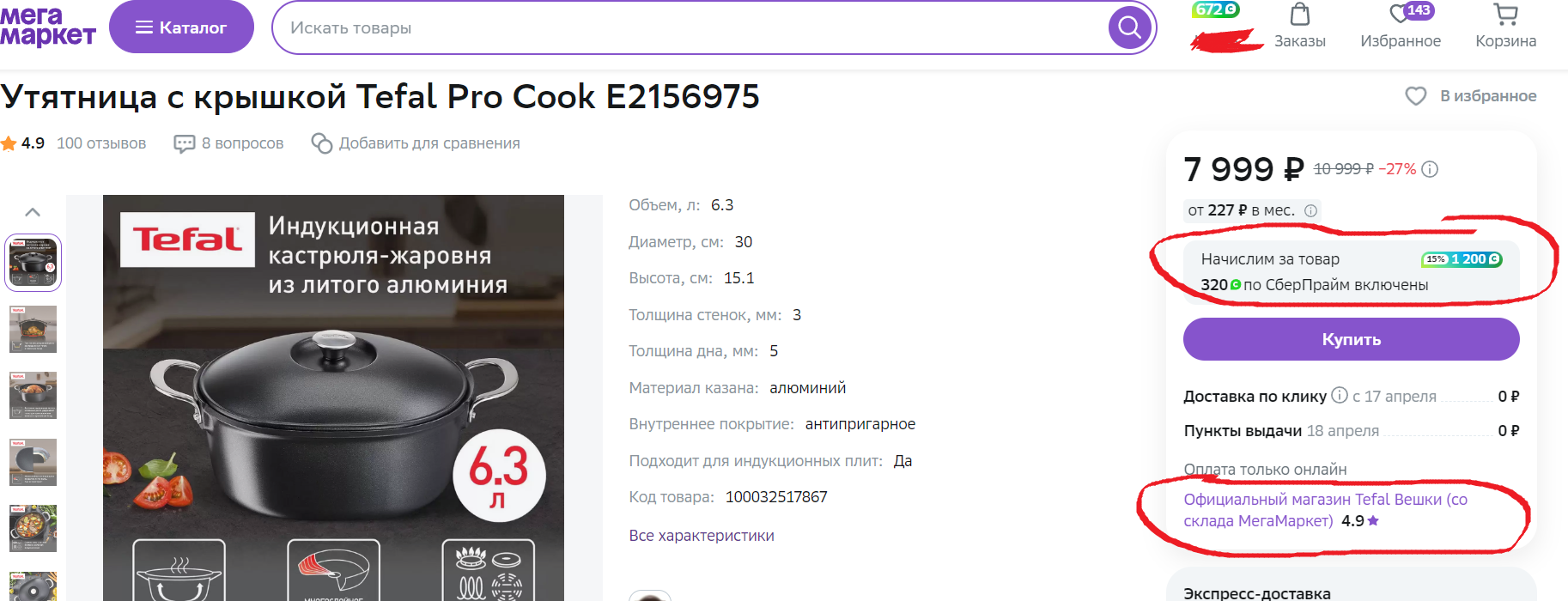Click Добавить для сравнения
1568x601 pixels.
click(429, 143)
